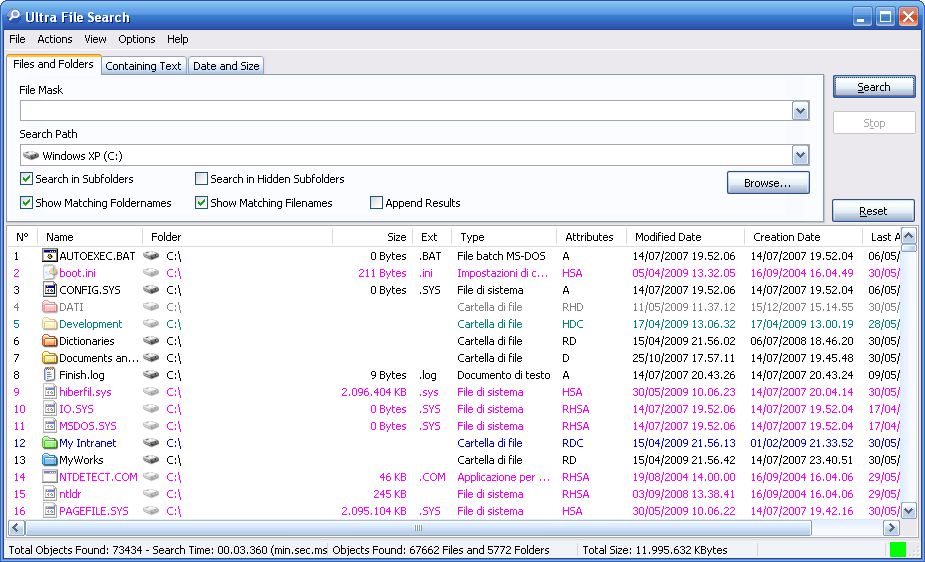This screenshot has width=925, height=562.
Task: Click the Browse... button
Action: (768, 183)
